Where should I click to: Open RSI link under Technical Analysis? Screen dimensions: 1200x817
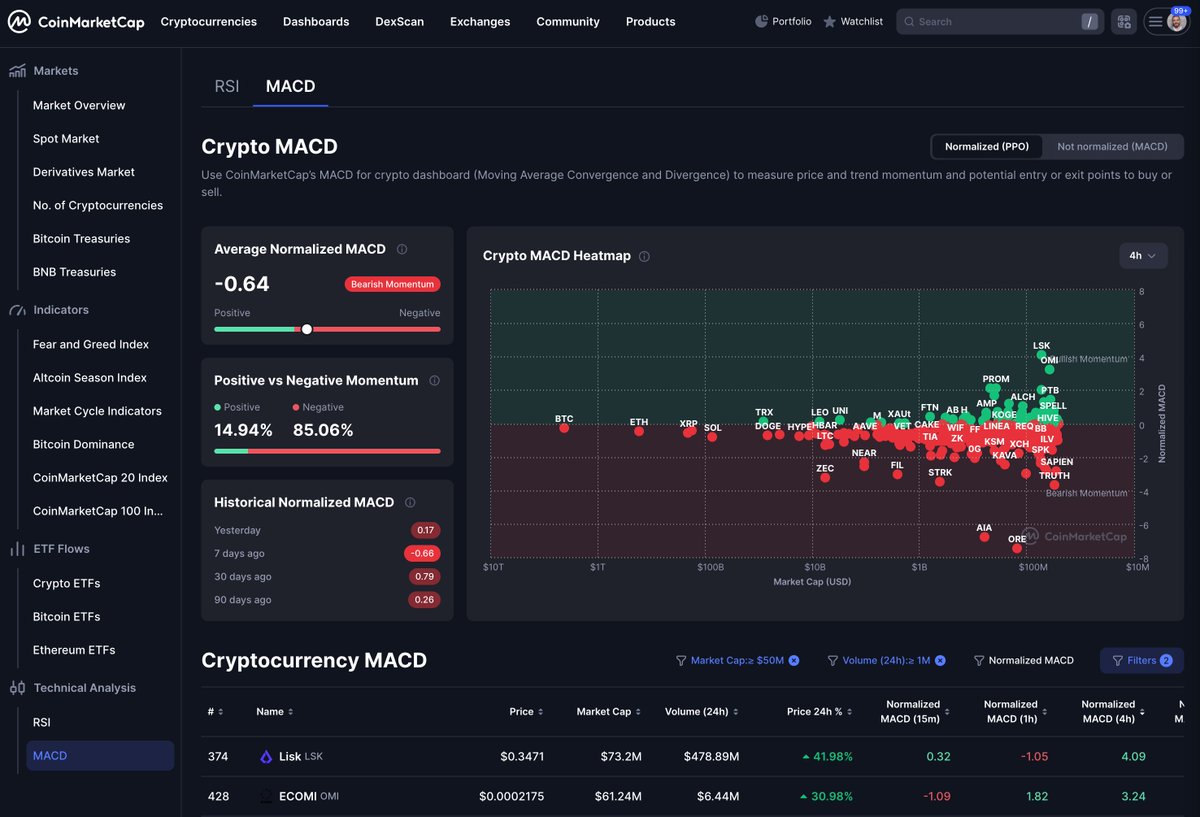point(42,722)
